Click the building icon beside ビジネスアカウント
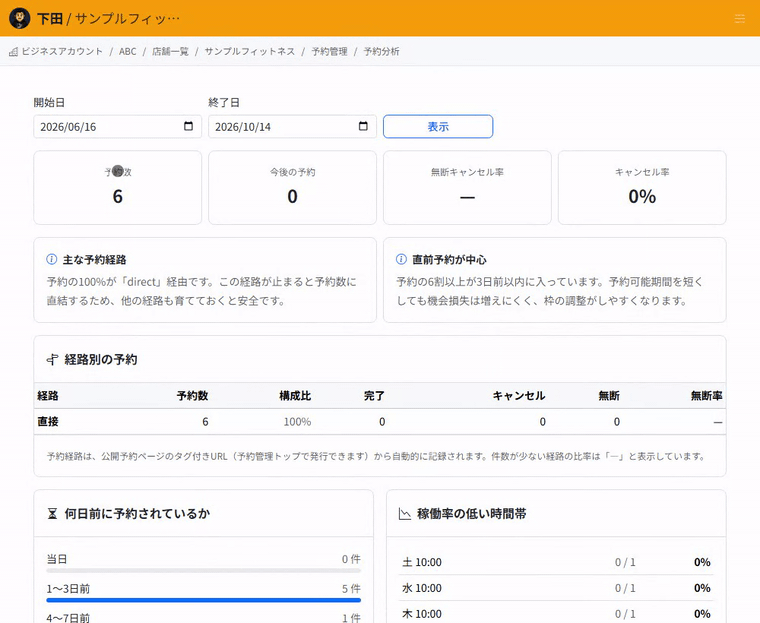This screenshot has width=760, height=623. click(x=14, y=51)
